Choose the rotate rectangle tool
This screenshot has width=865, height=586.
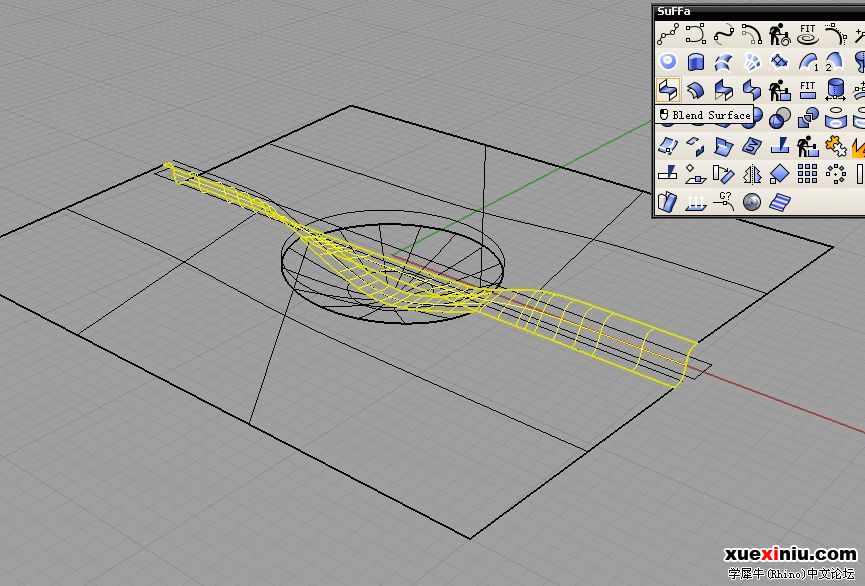[724, 174]
